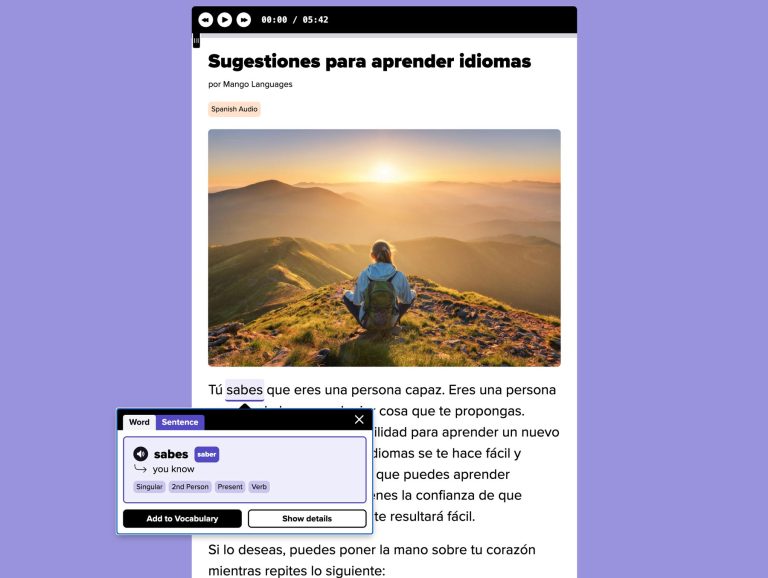Add sabes to Vocabulary

click(182, 519)
